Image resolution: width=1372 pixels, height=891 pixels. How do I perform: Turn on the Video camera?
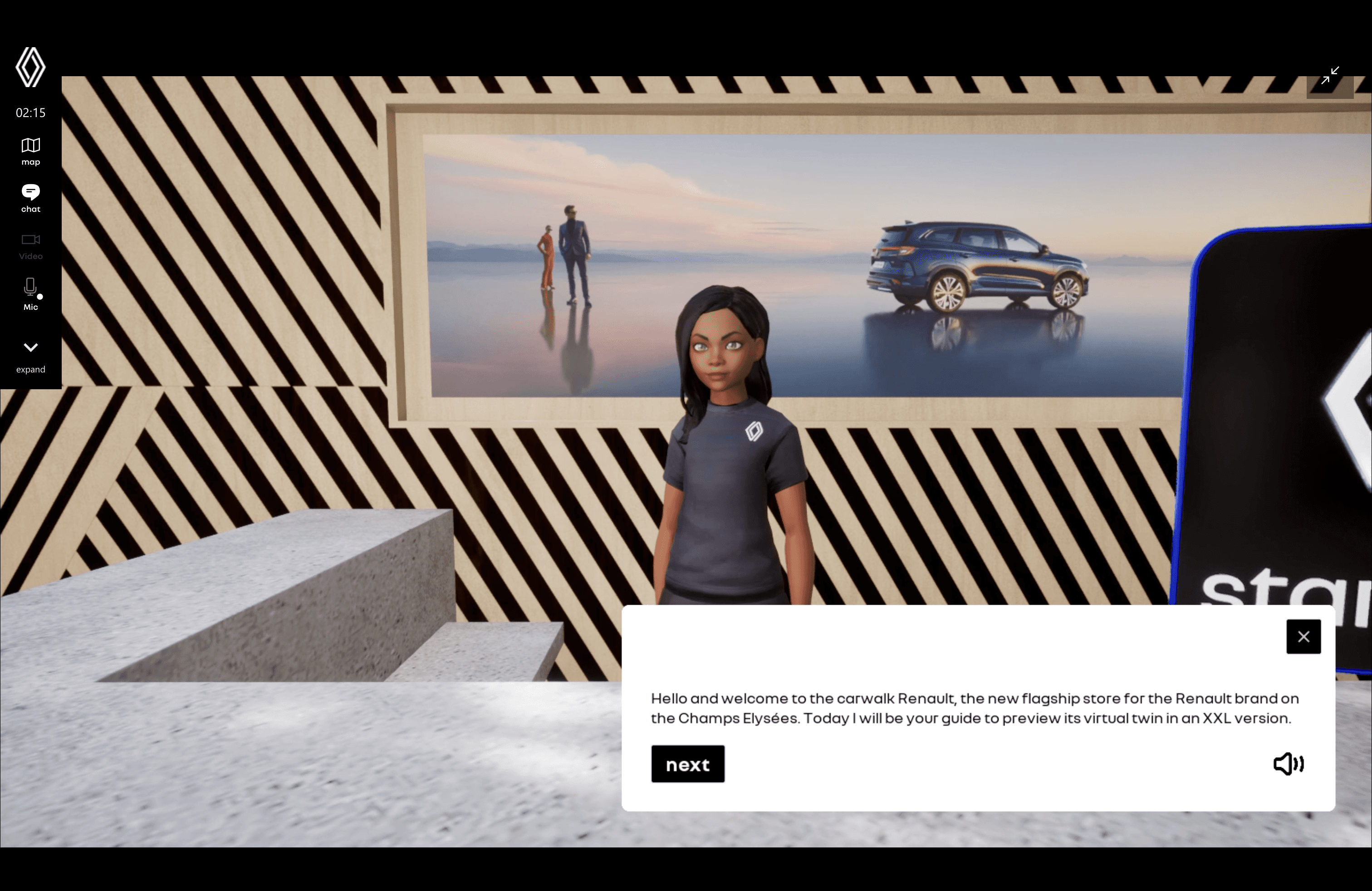tap(30, 247)
